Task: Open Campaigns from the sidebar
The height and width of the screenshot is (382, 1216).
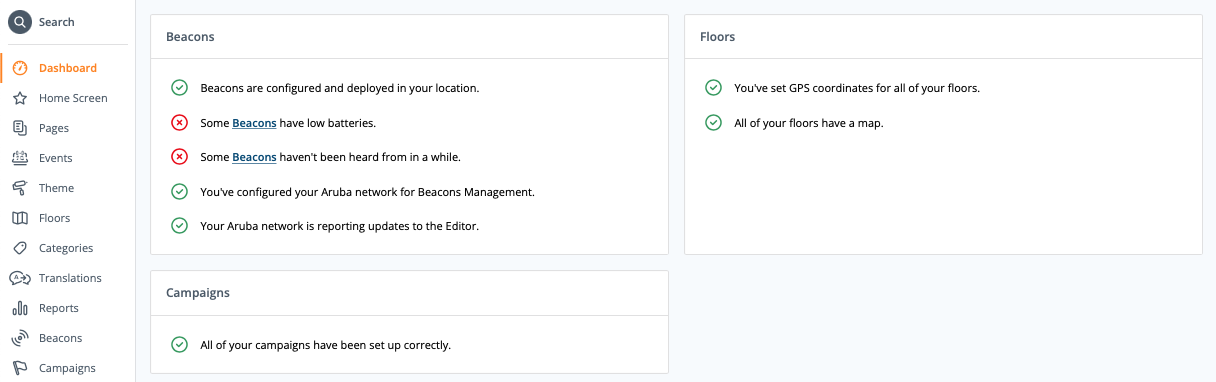Action: coord(68,368)
